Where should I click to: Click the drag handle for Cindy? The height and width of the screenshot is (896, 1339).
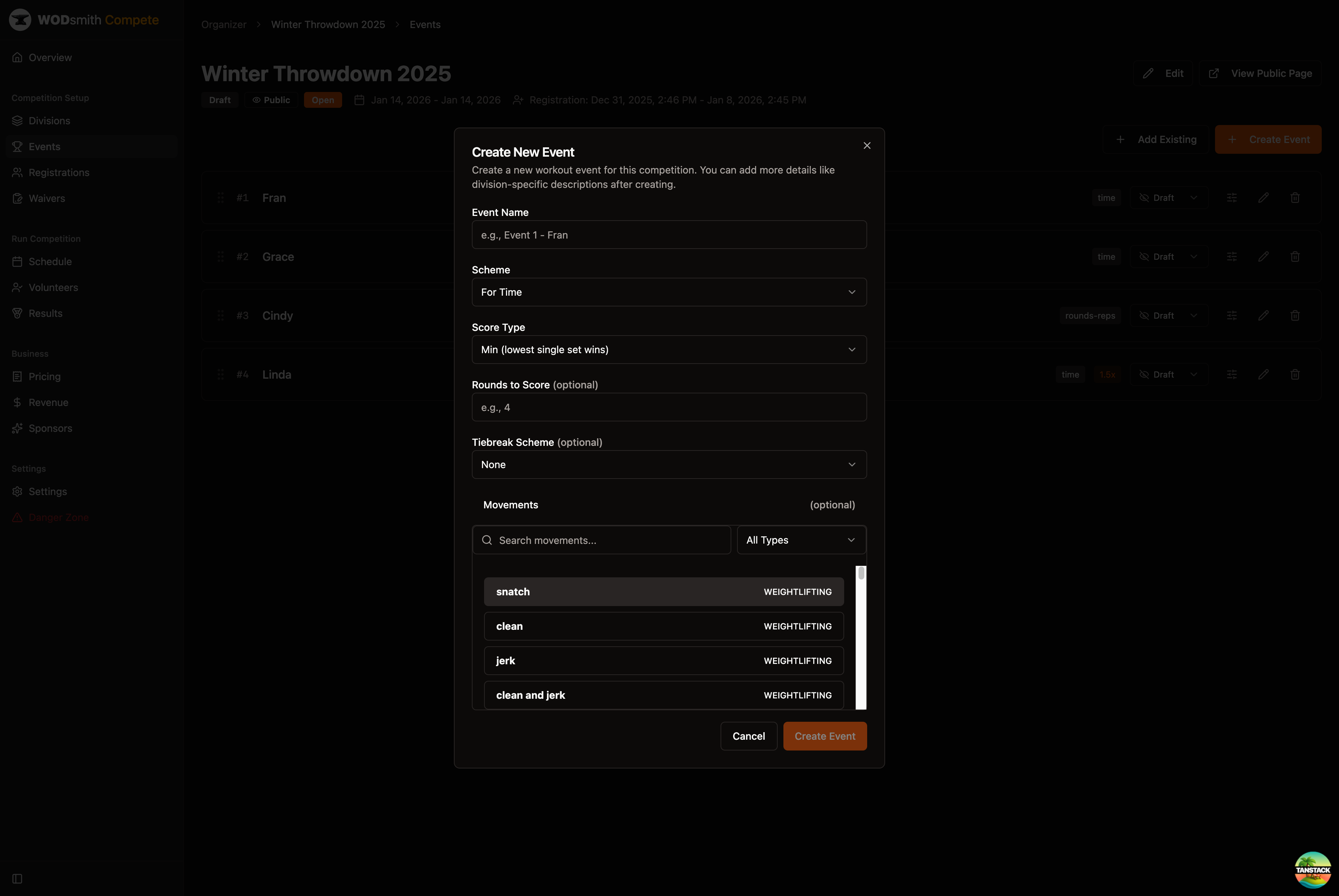tap(221, 315)
